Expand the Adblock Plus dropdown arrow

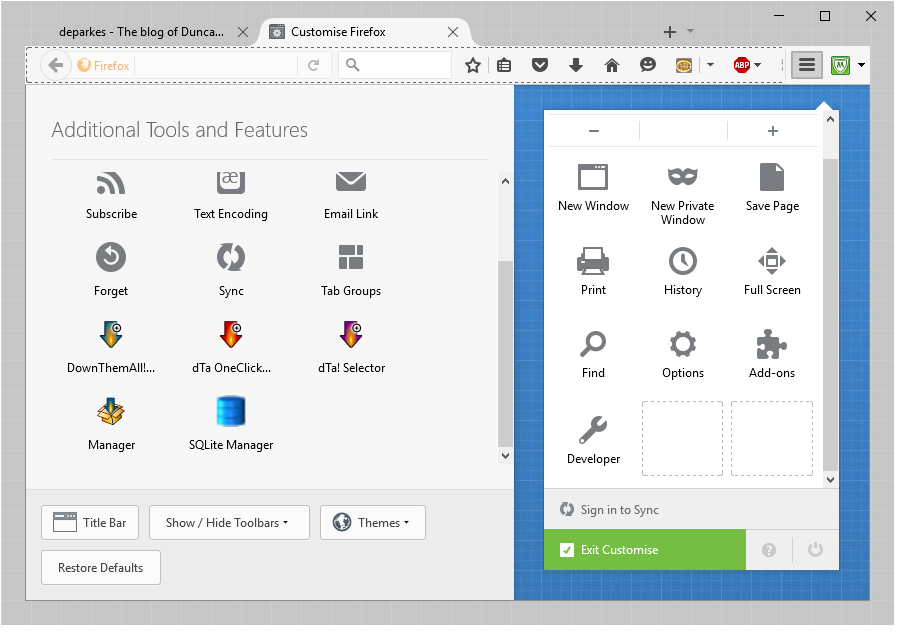click(x=758, y=64)
